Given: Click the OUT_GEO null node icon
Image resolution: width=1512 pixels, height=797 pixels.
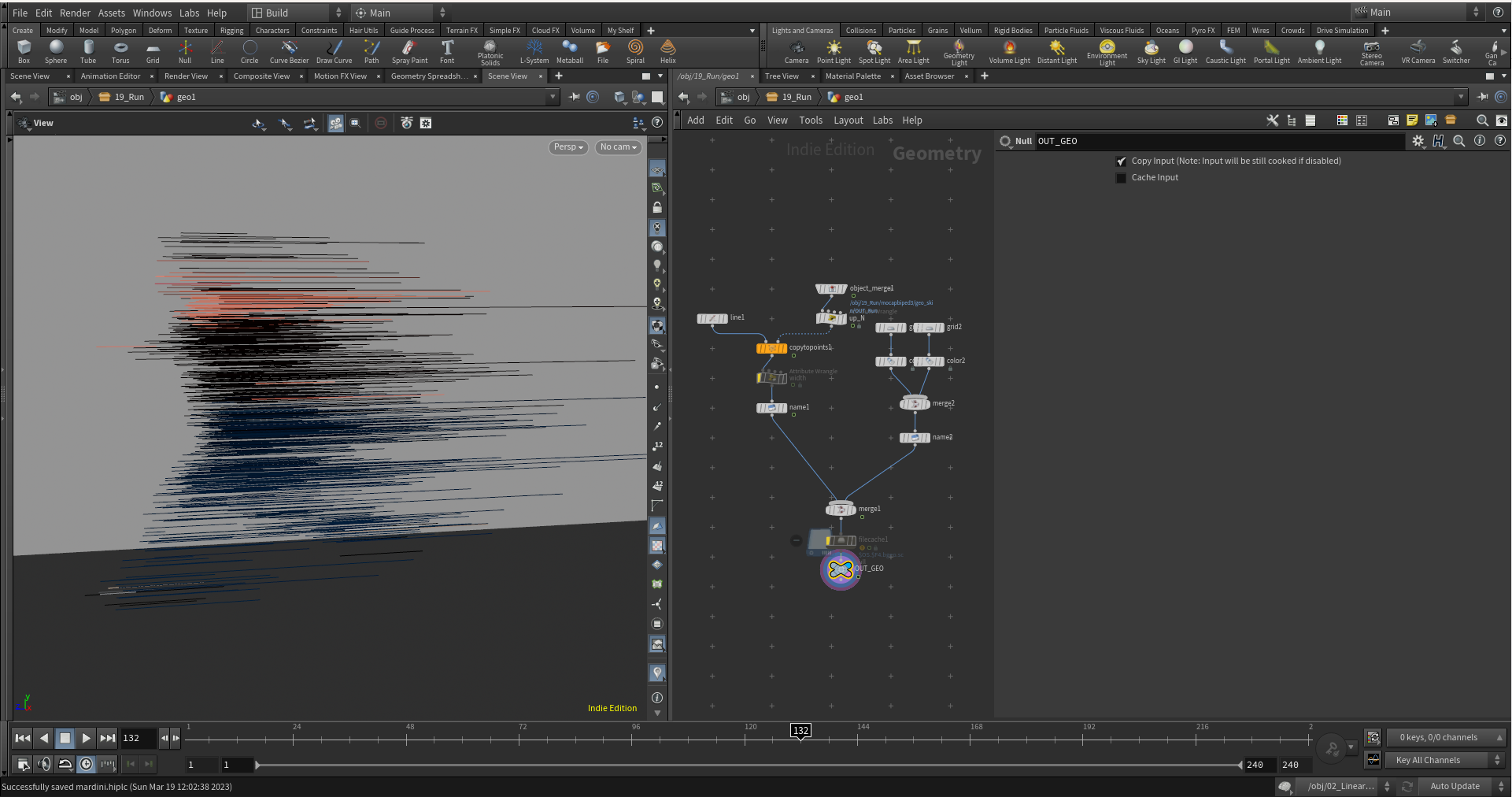Looking at the screenshot, I should (840, 569).
